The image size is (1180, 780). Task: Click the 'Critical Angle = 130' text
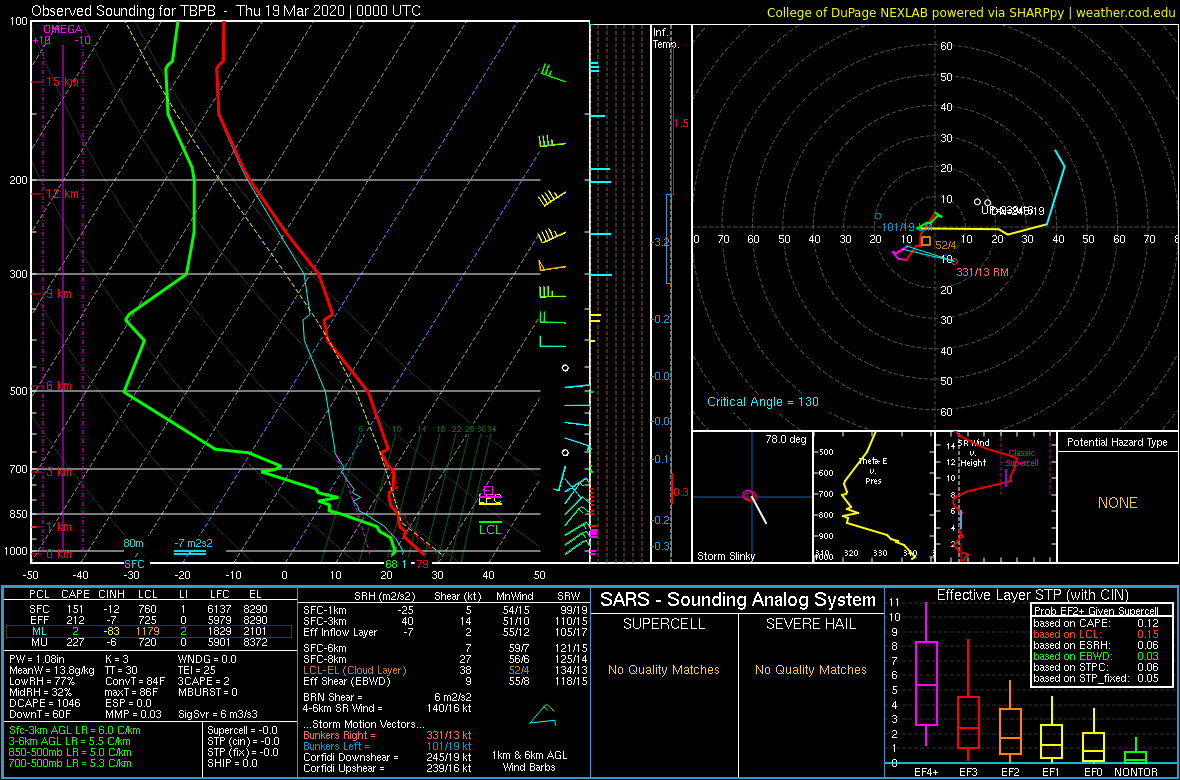[762, 401]
